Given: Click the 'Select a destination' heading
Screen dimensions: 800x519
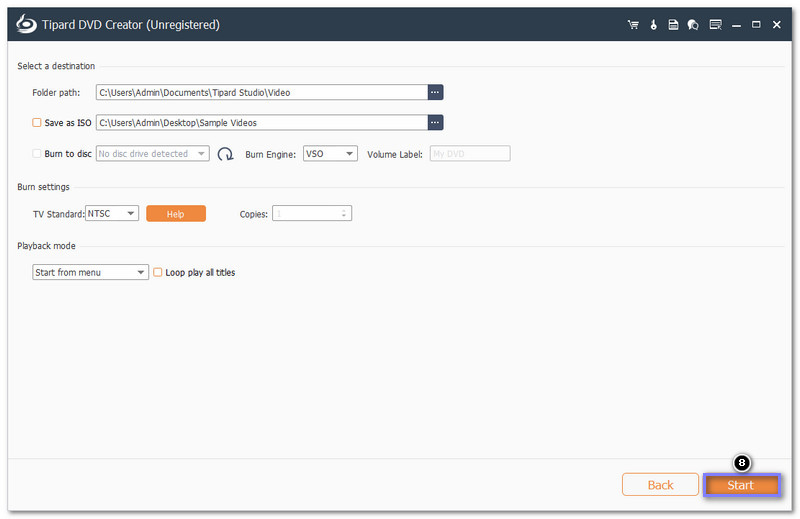Looking at the screenshot, I should point(56,66).
